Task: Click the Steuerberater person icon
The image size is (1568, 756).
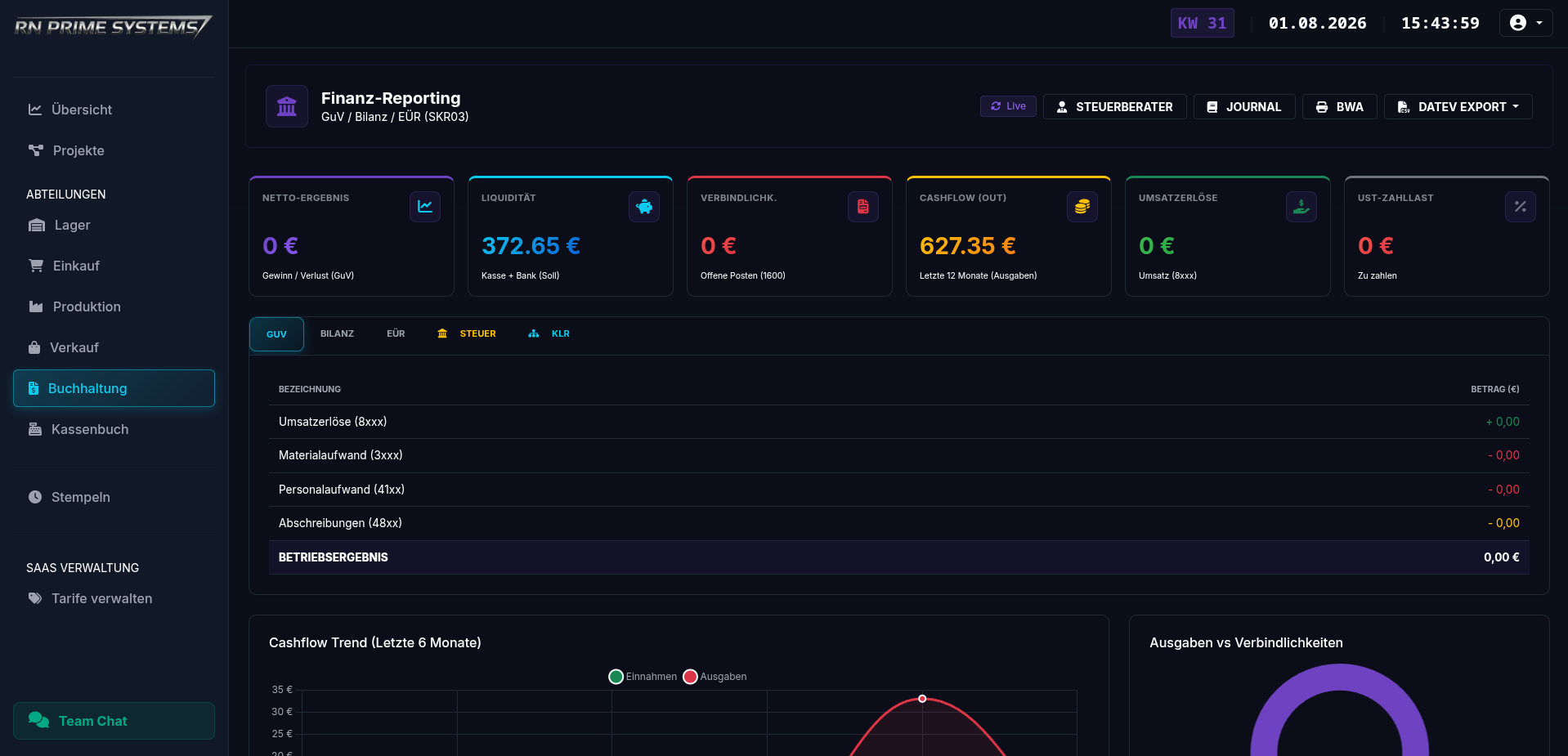Action: (1062, 107)
